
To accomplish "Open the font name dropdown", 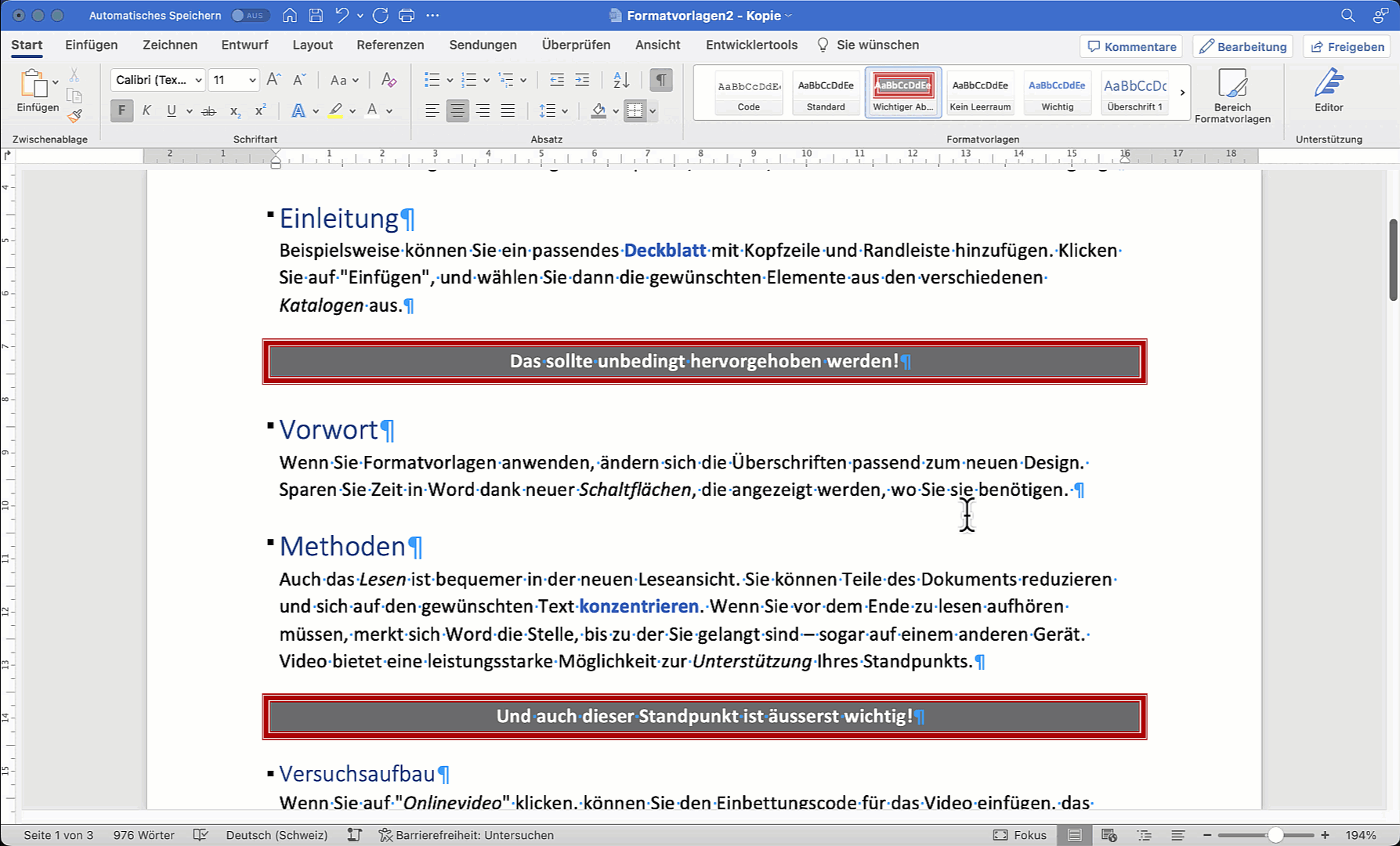I will coord(199,80).
